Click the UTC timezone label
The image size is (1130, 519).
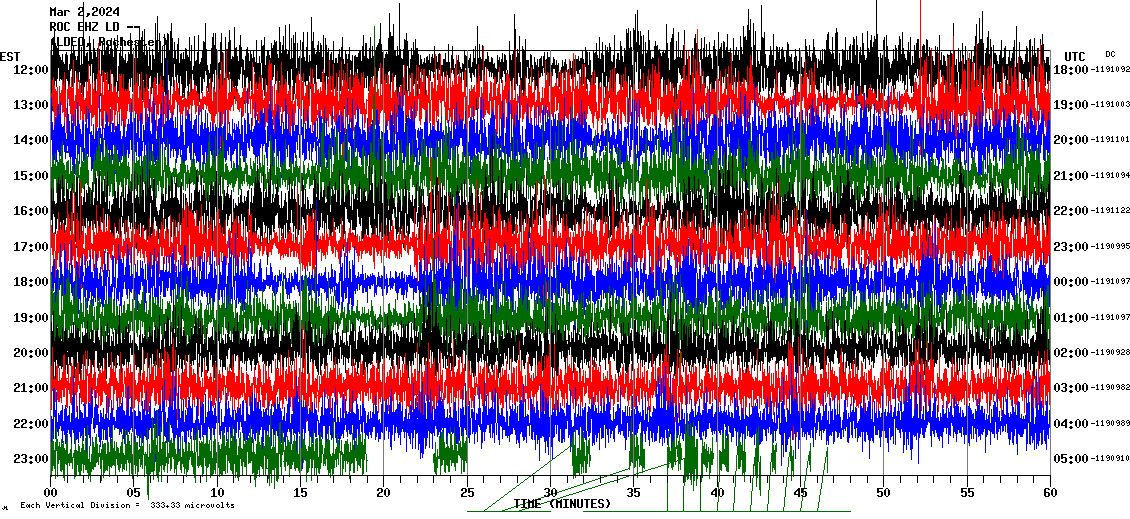pyautogui.click(x=1075, y=56)
